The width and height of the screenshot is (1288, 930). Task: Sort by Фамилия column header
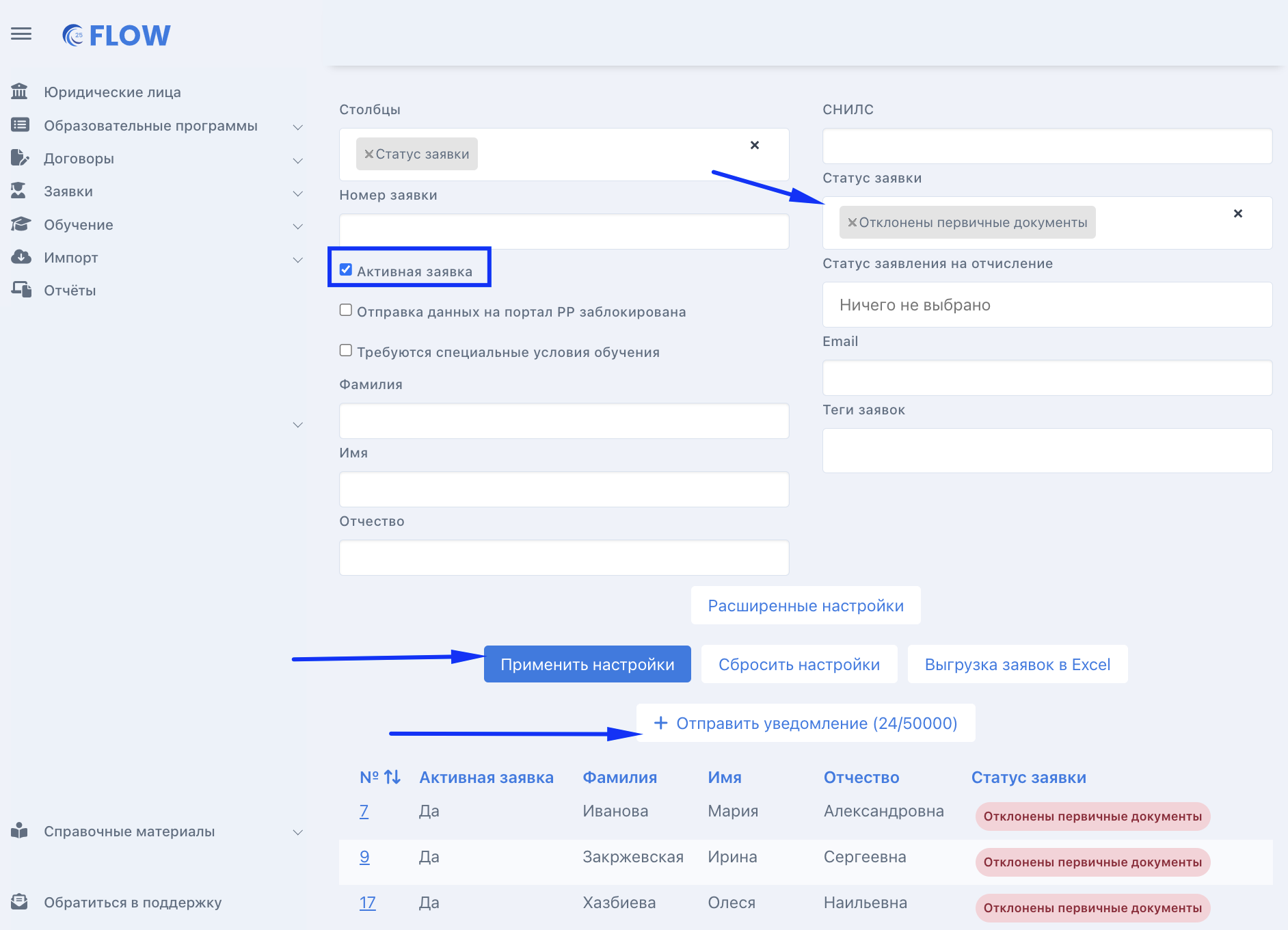(619, 778)
